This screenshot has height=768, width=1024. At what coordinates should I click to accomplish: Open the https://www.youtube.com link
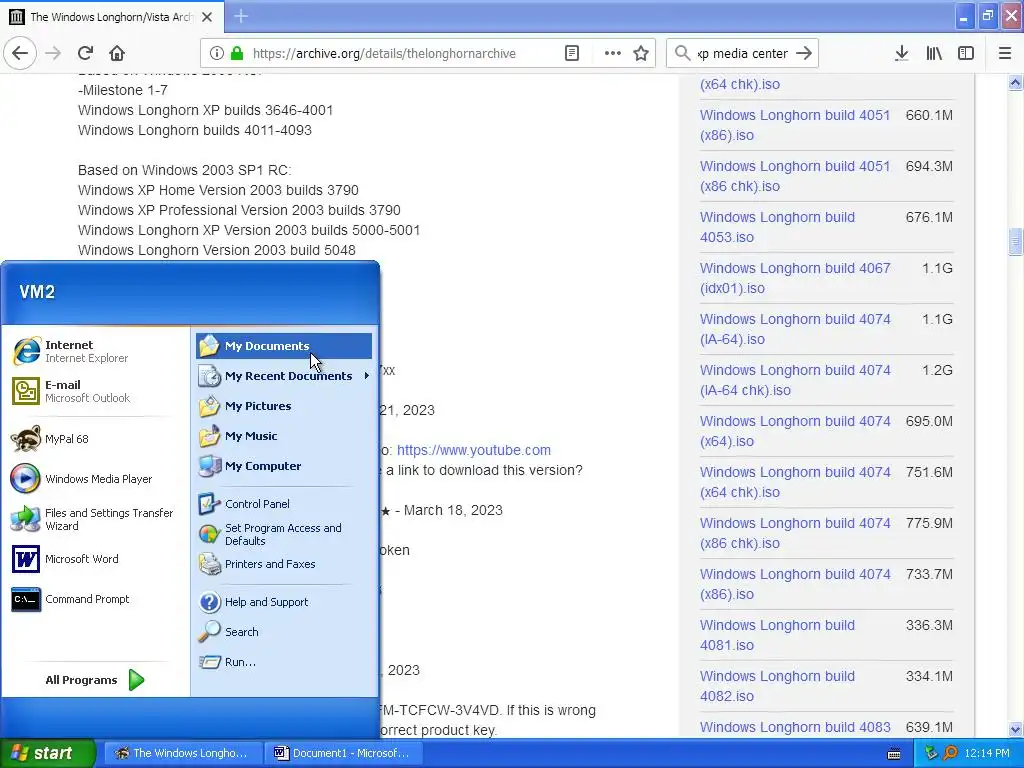[x=473, y=450]
